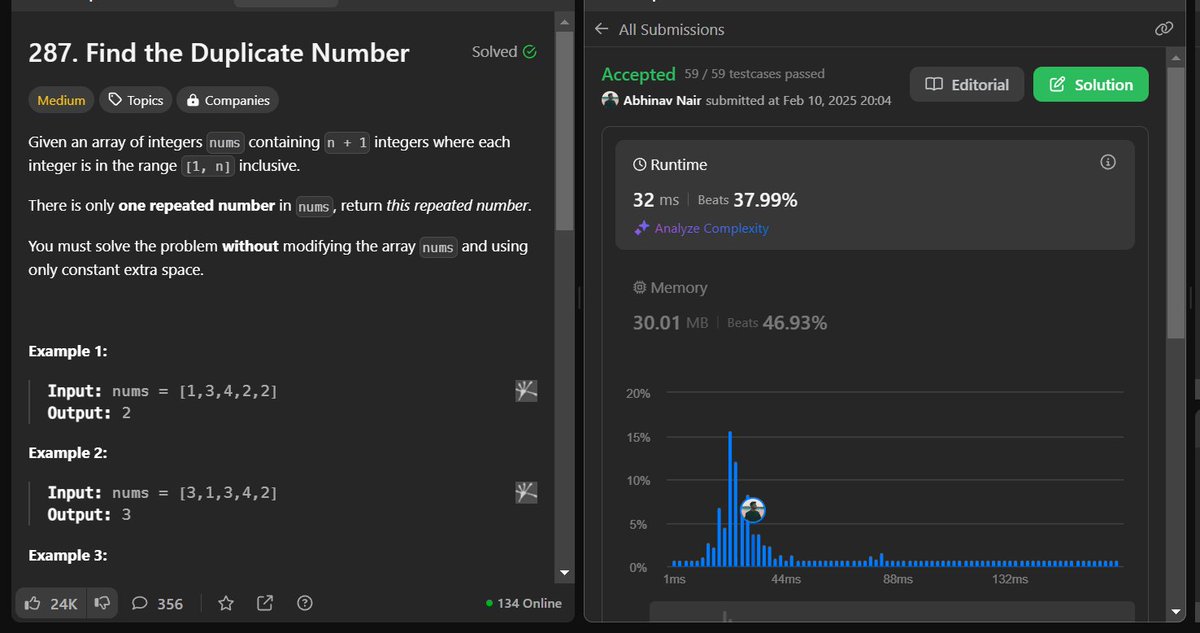Click the runtime info icon
1200x633 pixels.
[1108, 162]
